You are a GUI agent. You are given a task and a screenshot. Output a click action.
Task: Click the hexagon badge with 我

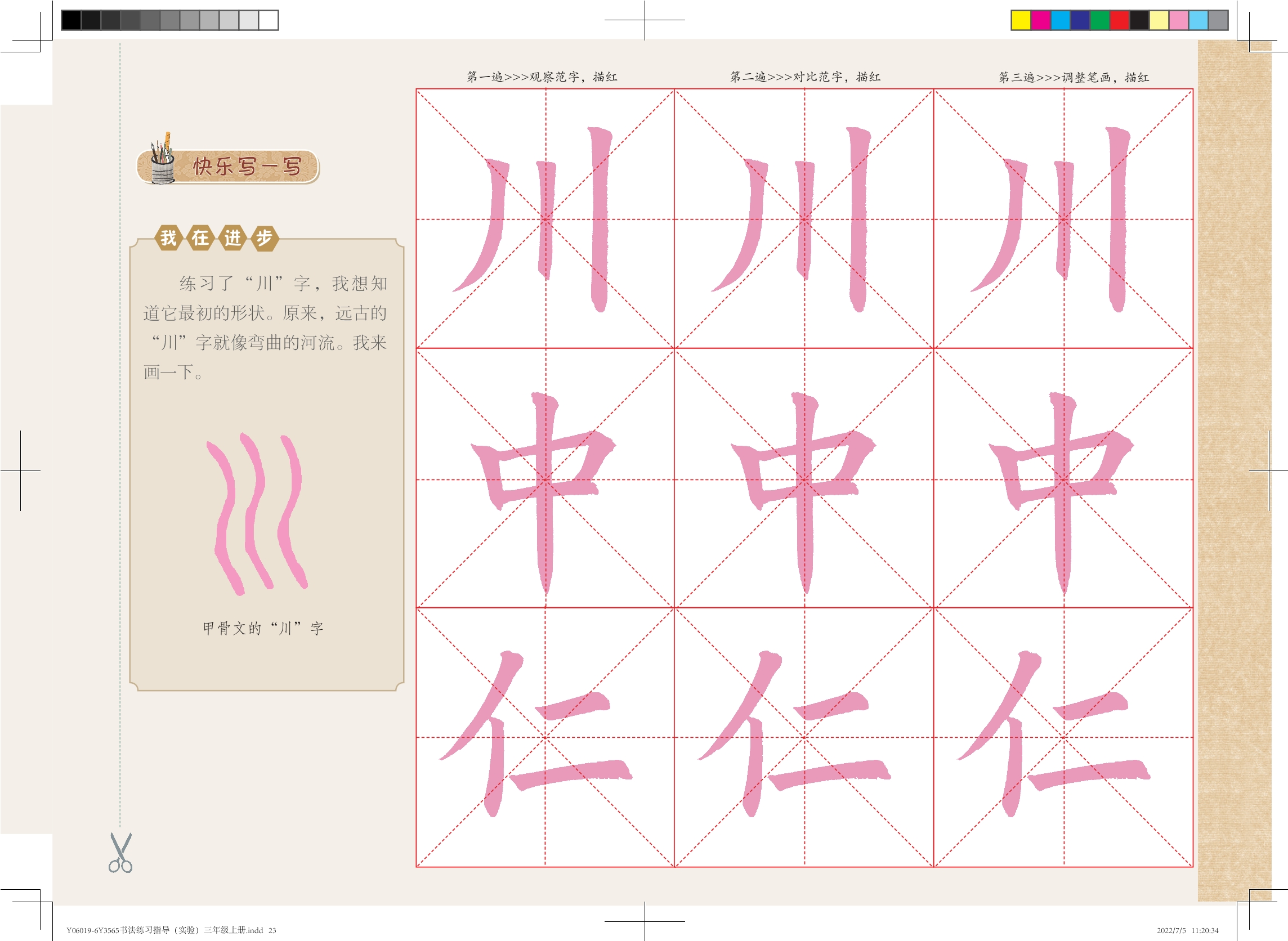[169, 238]
